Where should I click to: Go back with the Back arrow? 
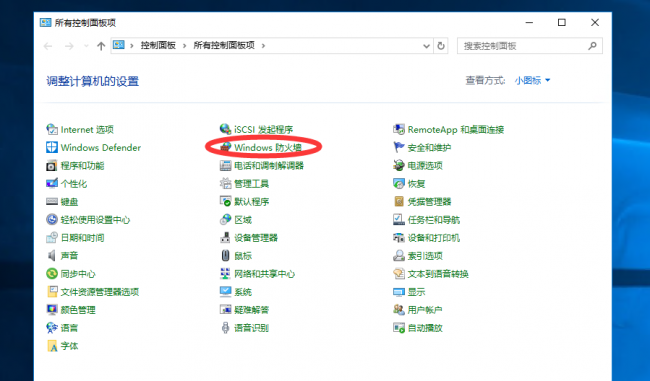pos(48,46)
